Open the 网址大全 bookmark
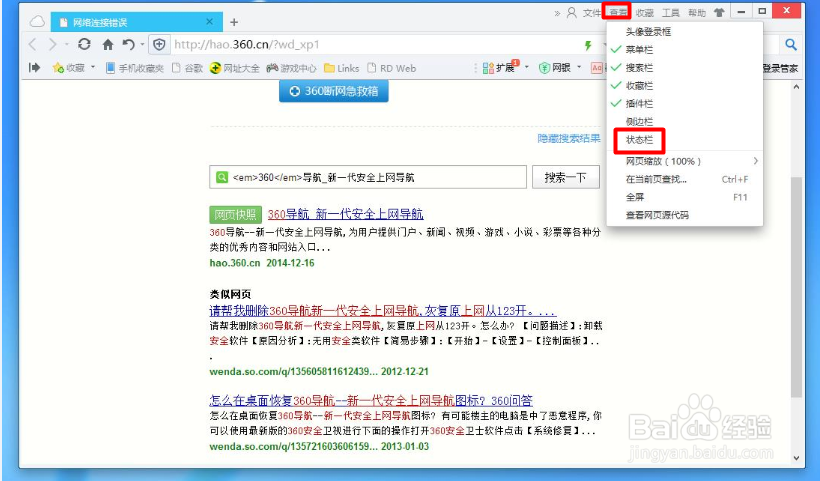 (x=235, y=68)
